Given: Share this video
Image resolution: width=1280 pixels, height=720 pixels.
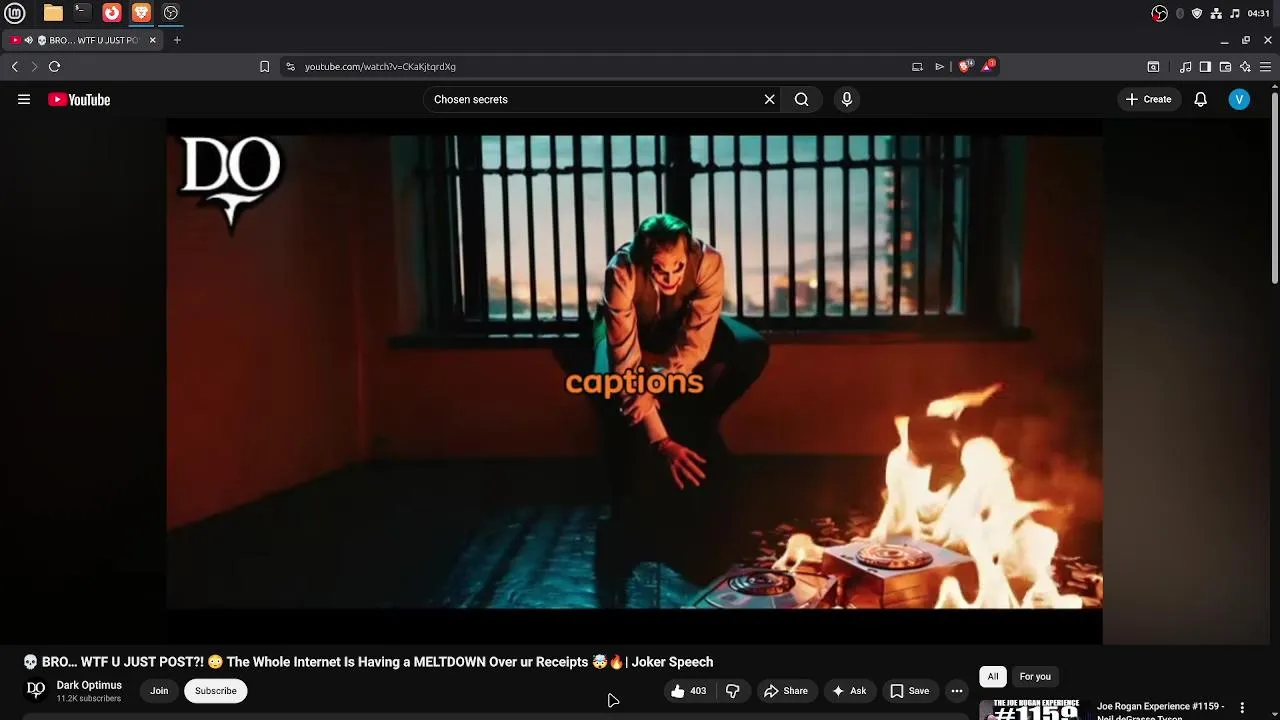Looking at the screenshot, I should (786, 691).
